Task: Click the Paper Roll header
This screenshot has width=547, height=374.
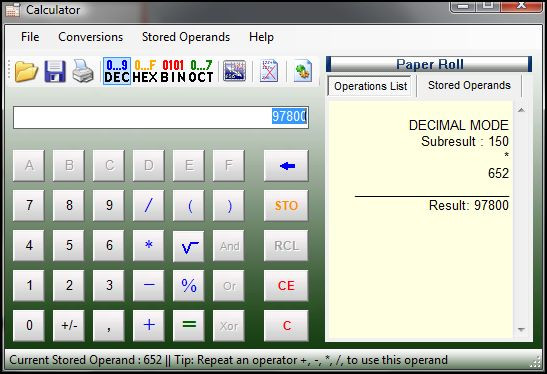Action: pos(429,64)
